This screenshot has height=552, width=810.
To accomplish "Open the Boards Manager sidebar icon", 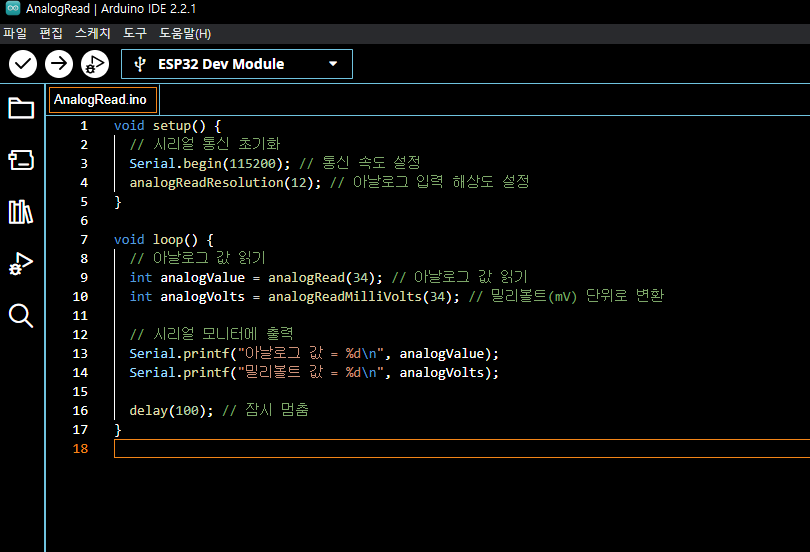I will coord(21,160).
